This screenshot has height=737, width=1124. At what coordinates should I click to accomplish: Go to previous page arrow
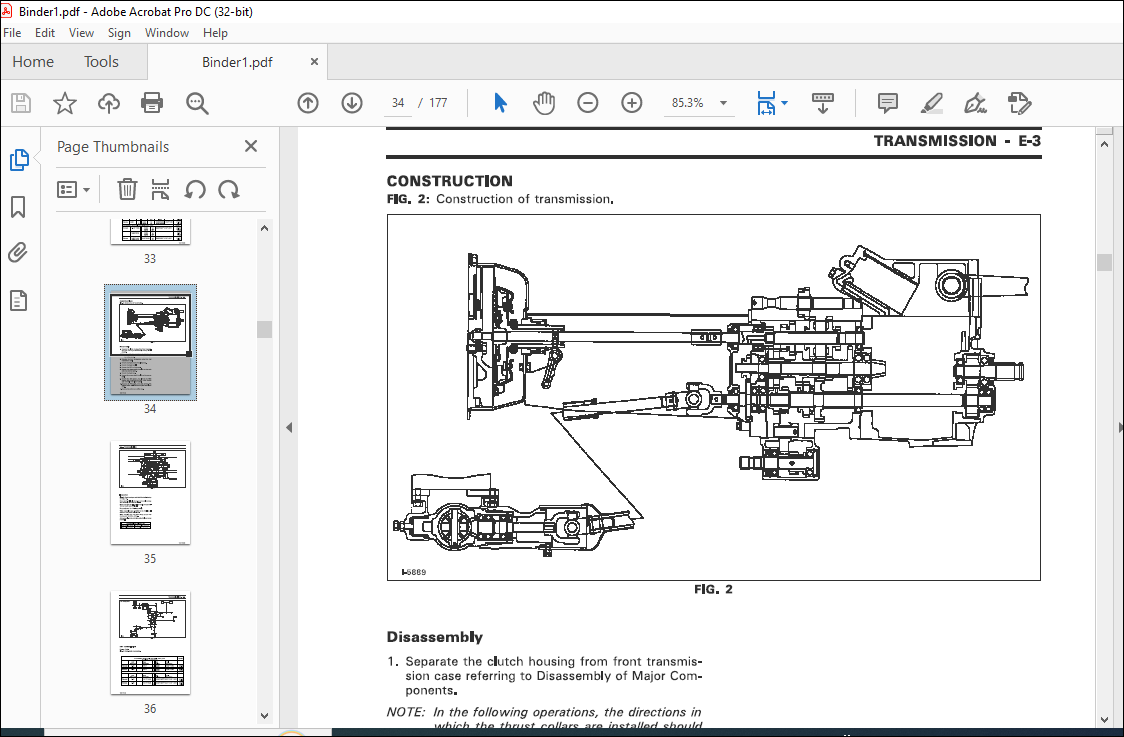click(308, 103)
